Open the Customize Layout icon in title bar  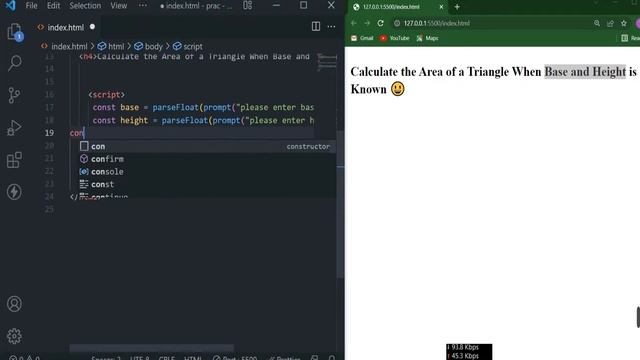coord(247,5)
